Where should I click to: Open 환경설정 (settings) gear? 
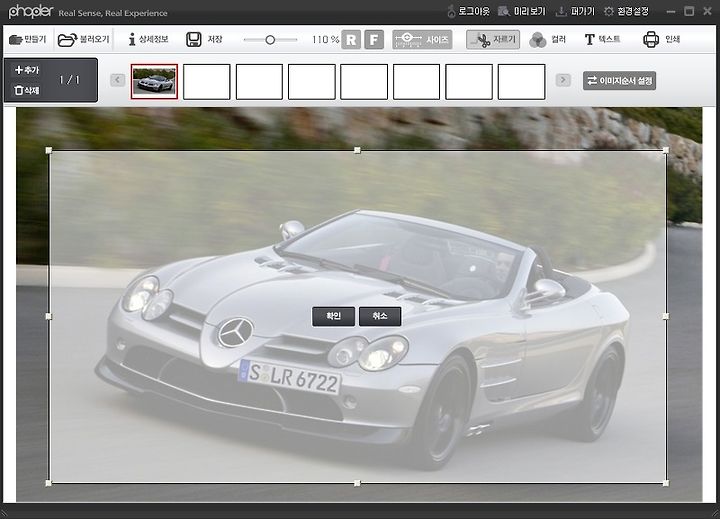coord(626,11)
